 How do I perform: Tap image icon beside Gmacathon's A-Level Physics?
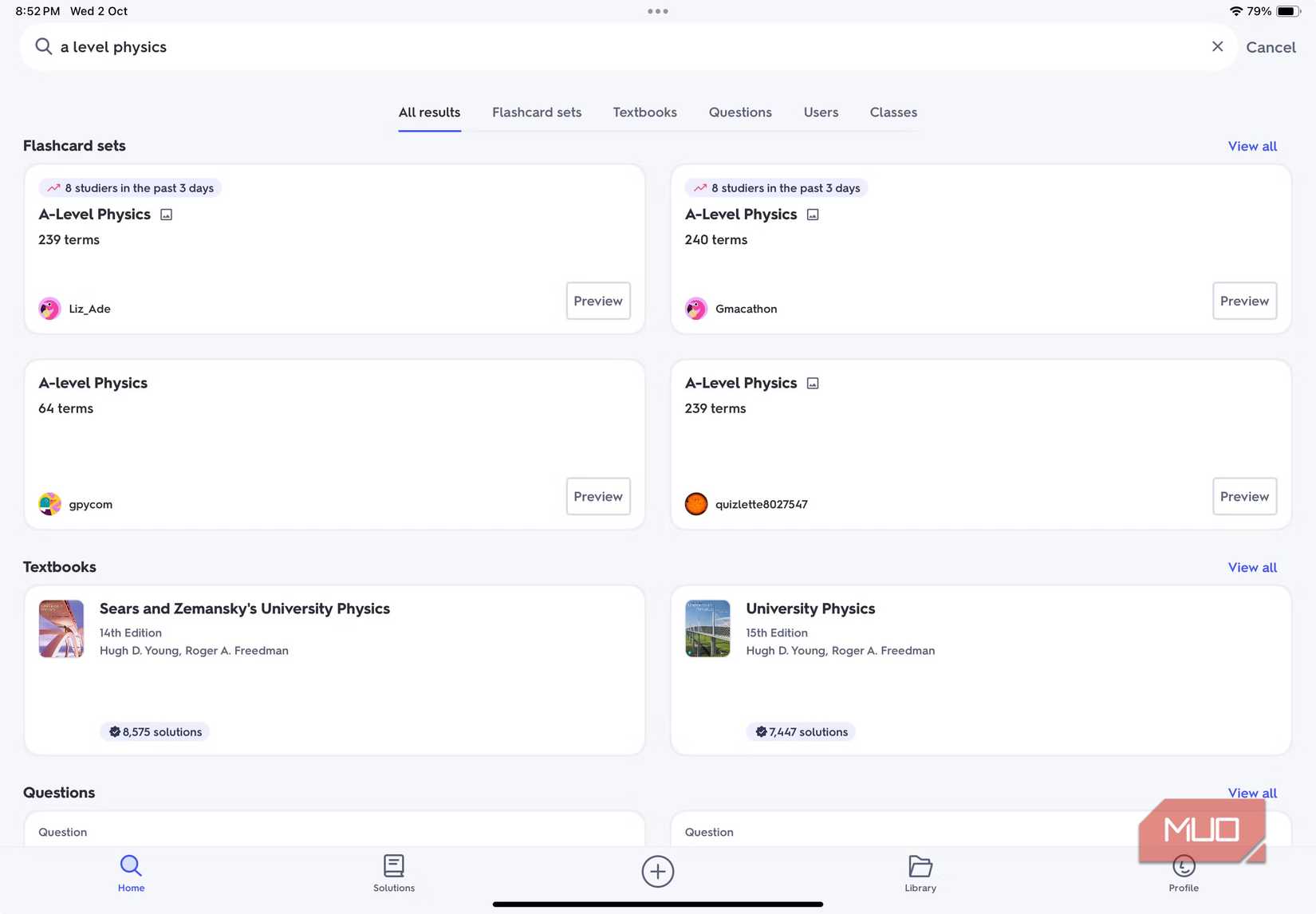click(x=813, y=215)
